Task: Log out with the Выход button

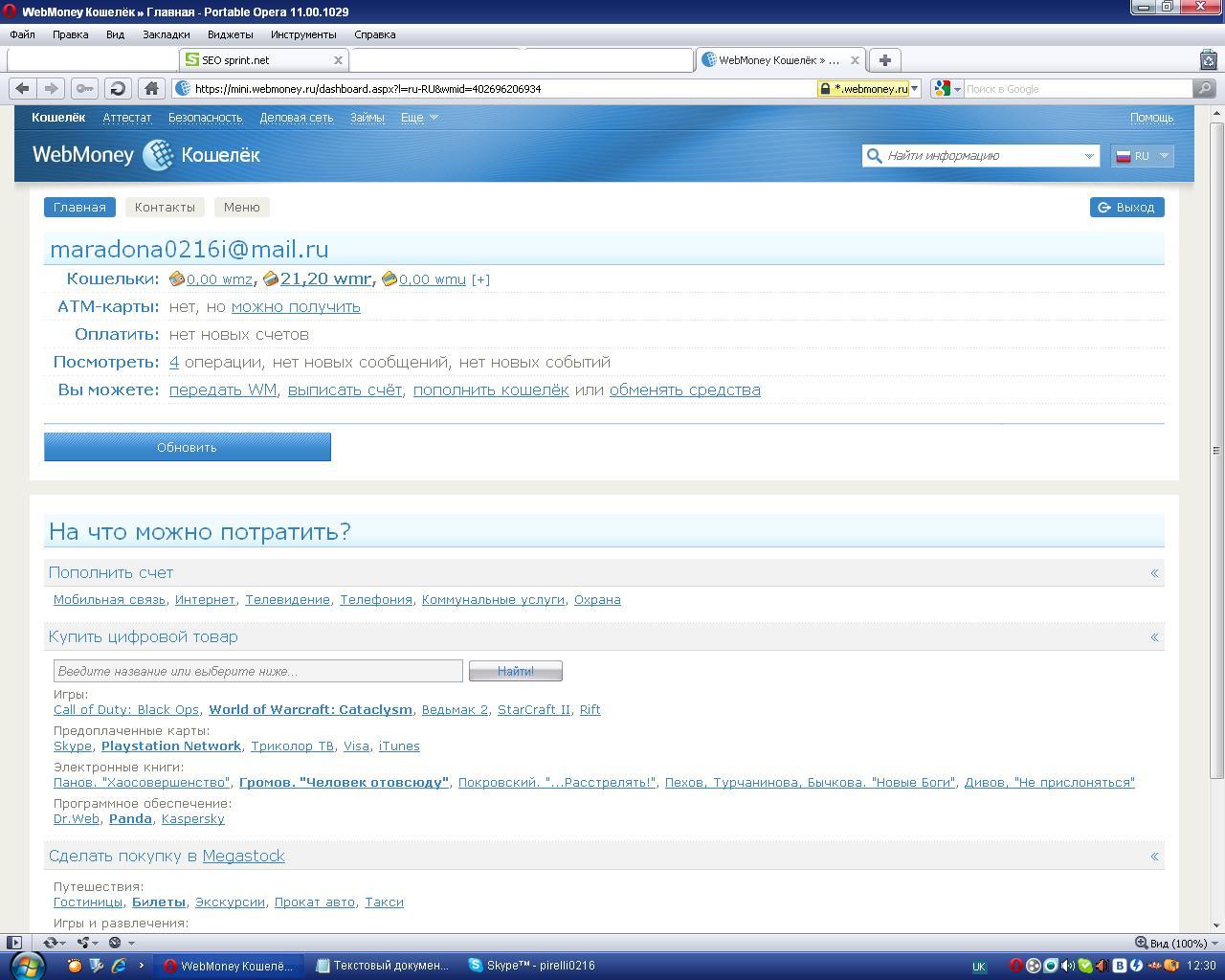Action: 1127,207
